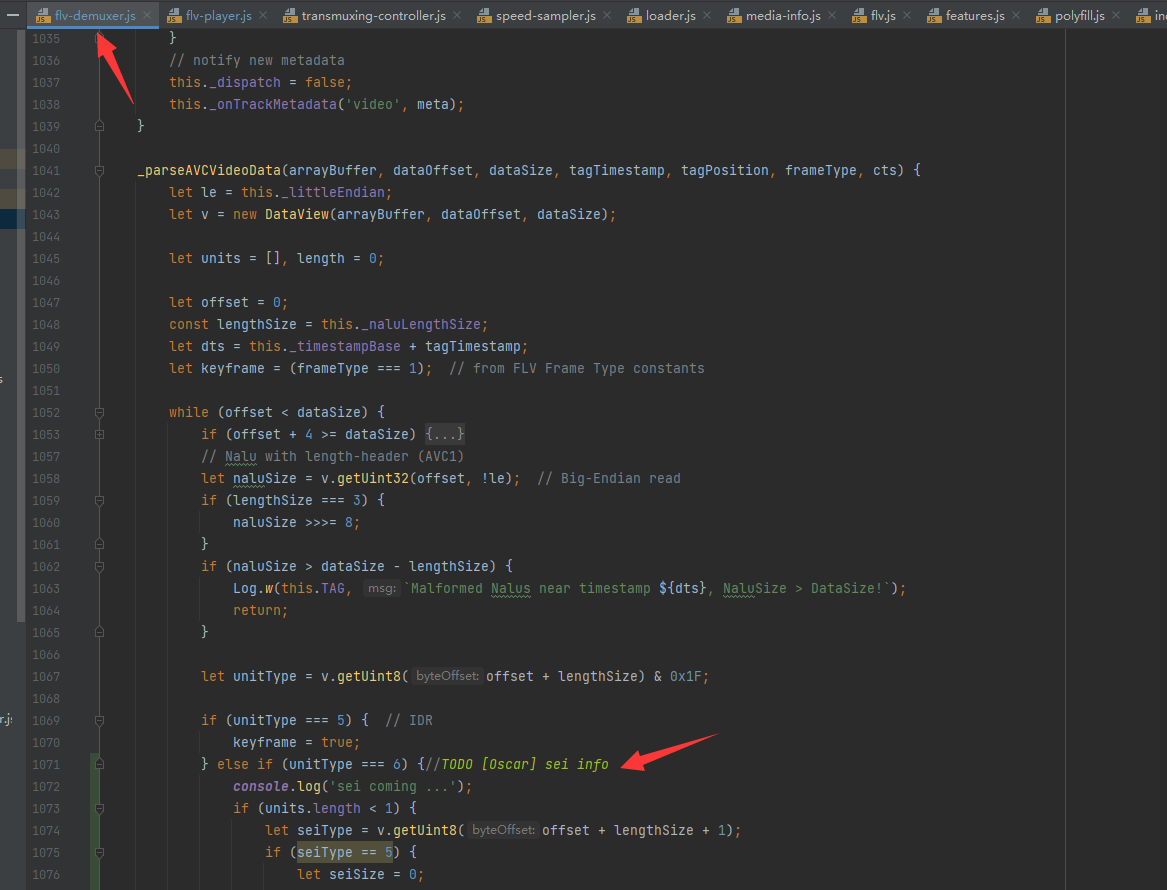Collapse the unitType IDR block at line 1069
1167x890 pixels.
click(100, 720)
